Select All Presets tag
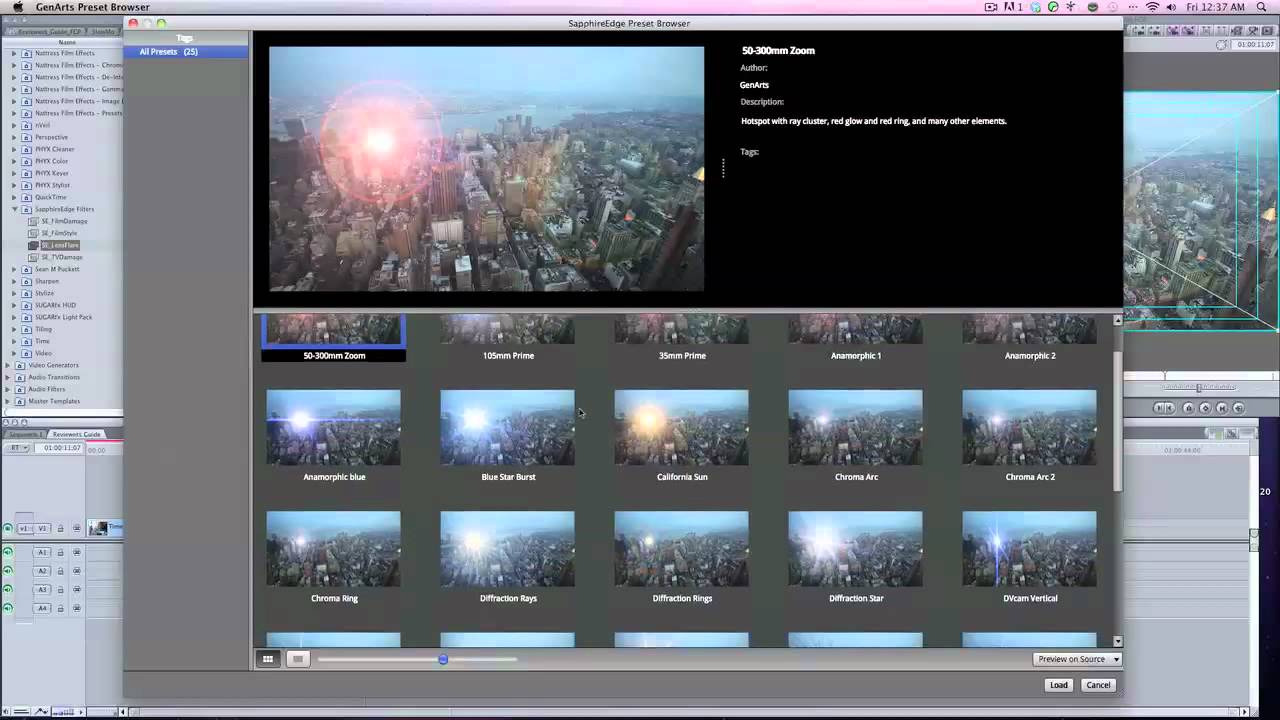This screenshot has width=1280, height=720. click(x=185, y=51)
